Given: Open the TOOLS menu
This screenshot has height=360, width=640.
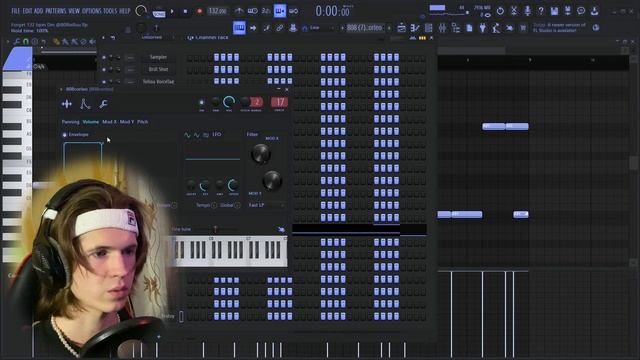Looking at the screenshot, I should (x=110, y=11).
